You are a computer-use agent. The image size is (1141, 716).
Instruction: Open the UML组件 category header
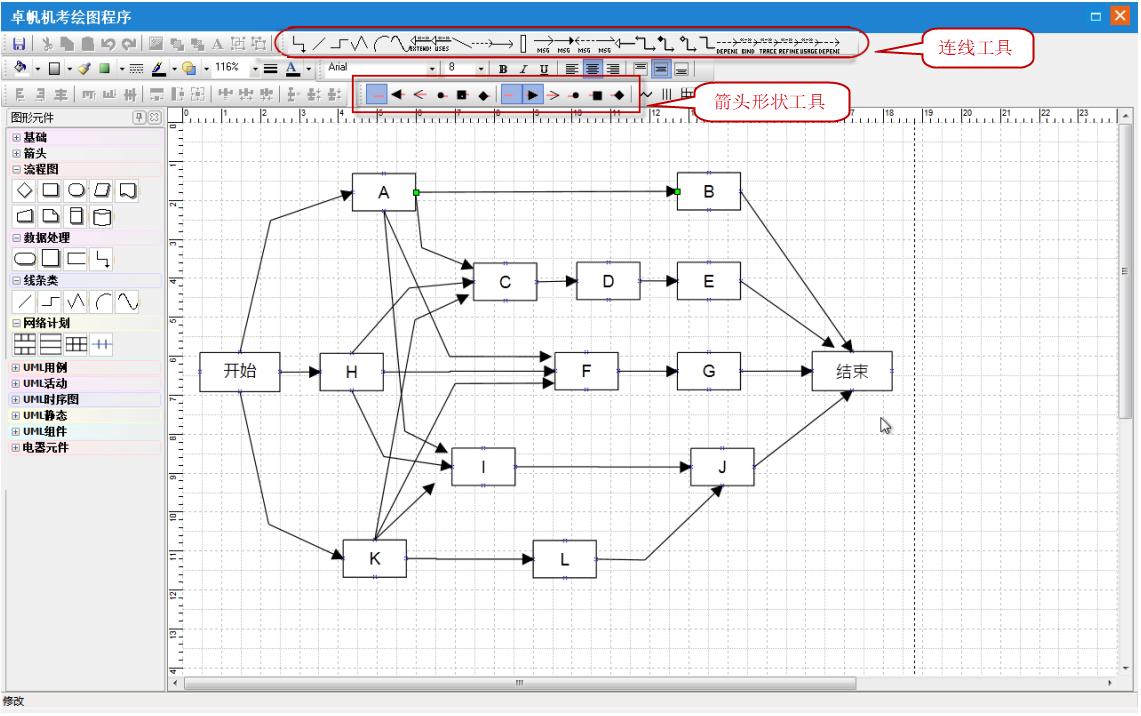pyautogui.click(x=86, y=431)
